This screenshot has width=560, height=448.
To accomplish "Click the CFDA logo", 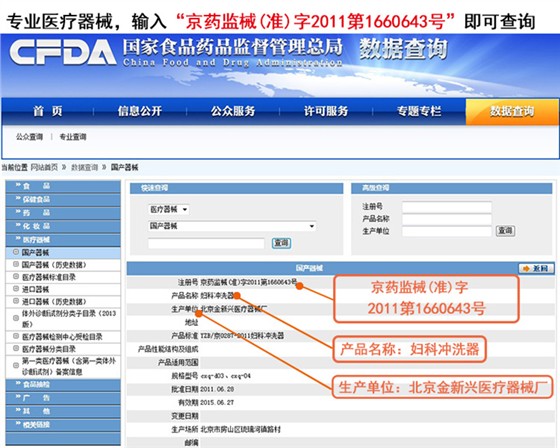I will [62, 52].
